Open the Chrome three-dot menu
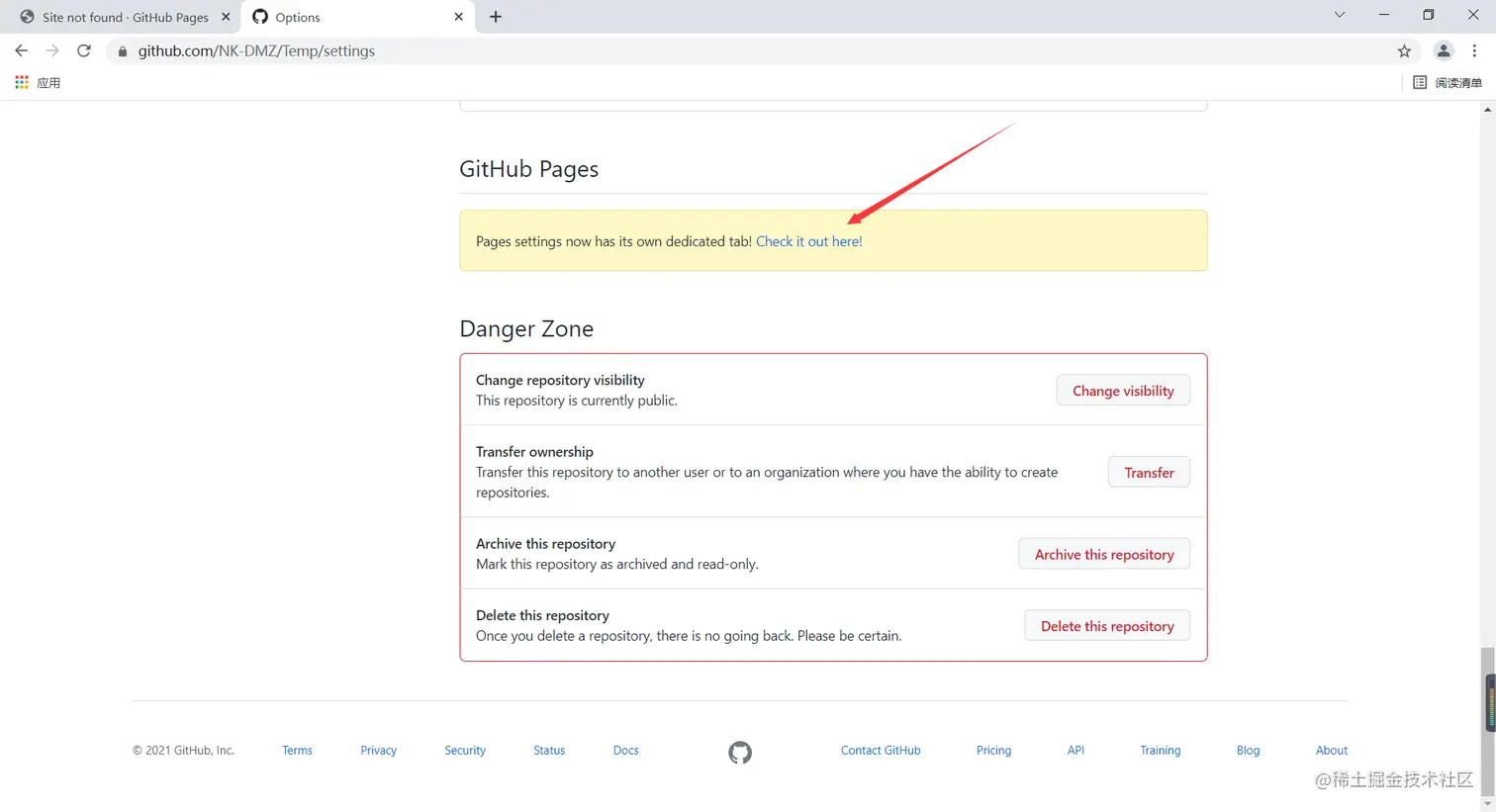1496x812 pixels. click(1474, 51)
